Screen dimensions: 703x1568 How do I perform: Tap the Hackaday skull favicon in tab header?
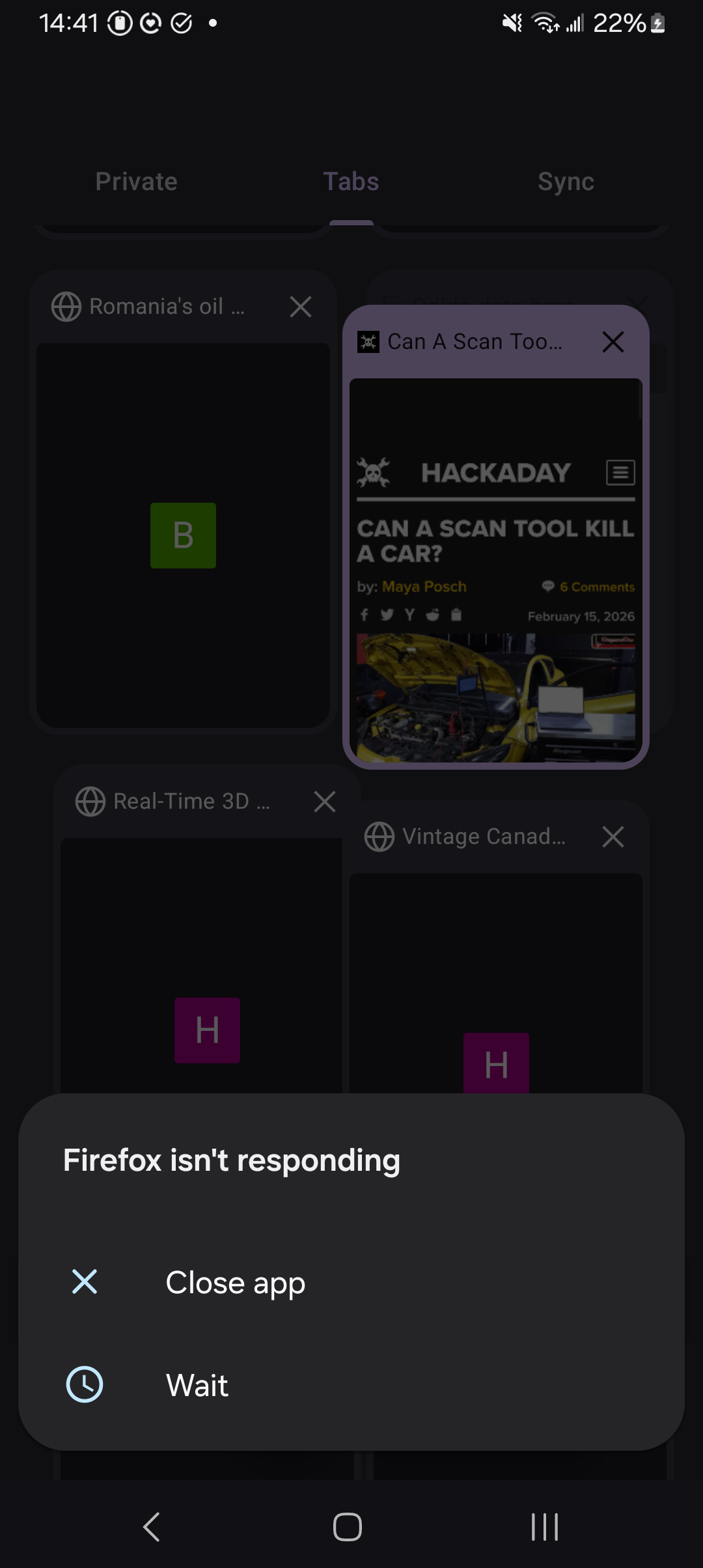coord(368,341)
